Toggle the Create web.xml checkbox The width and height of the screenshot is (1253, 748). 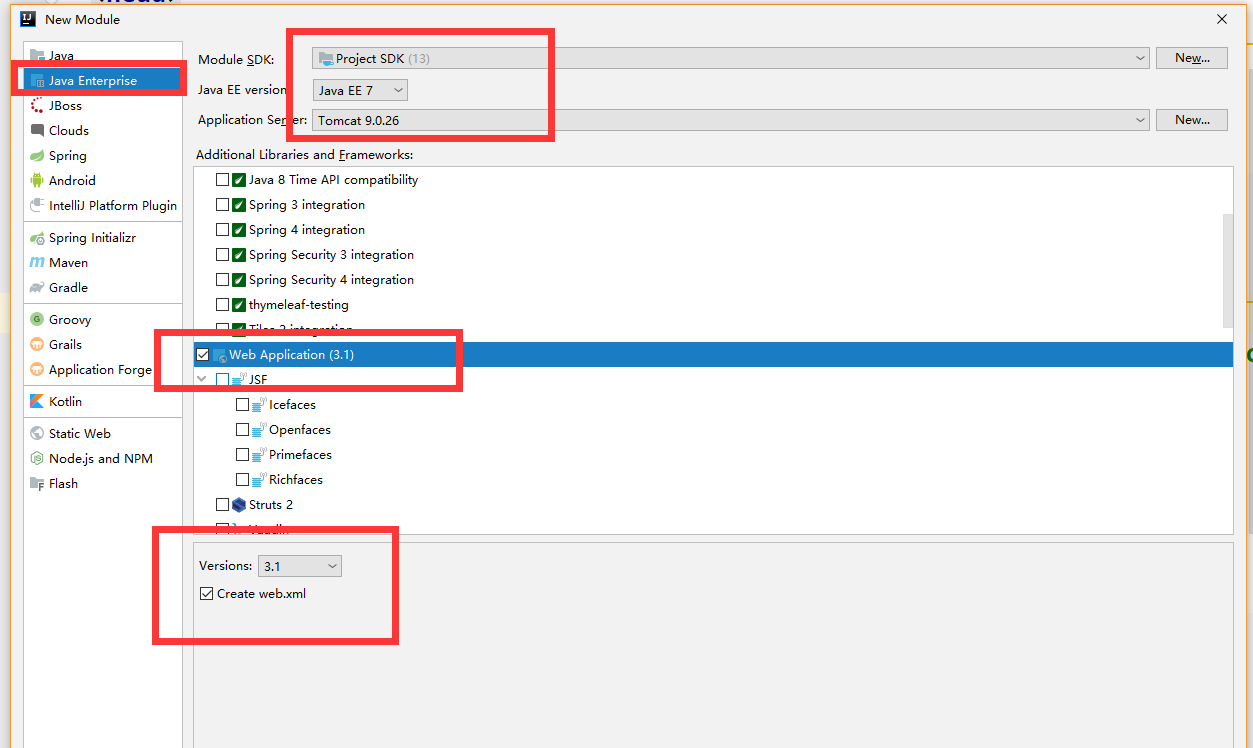coord(206,594)
